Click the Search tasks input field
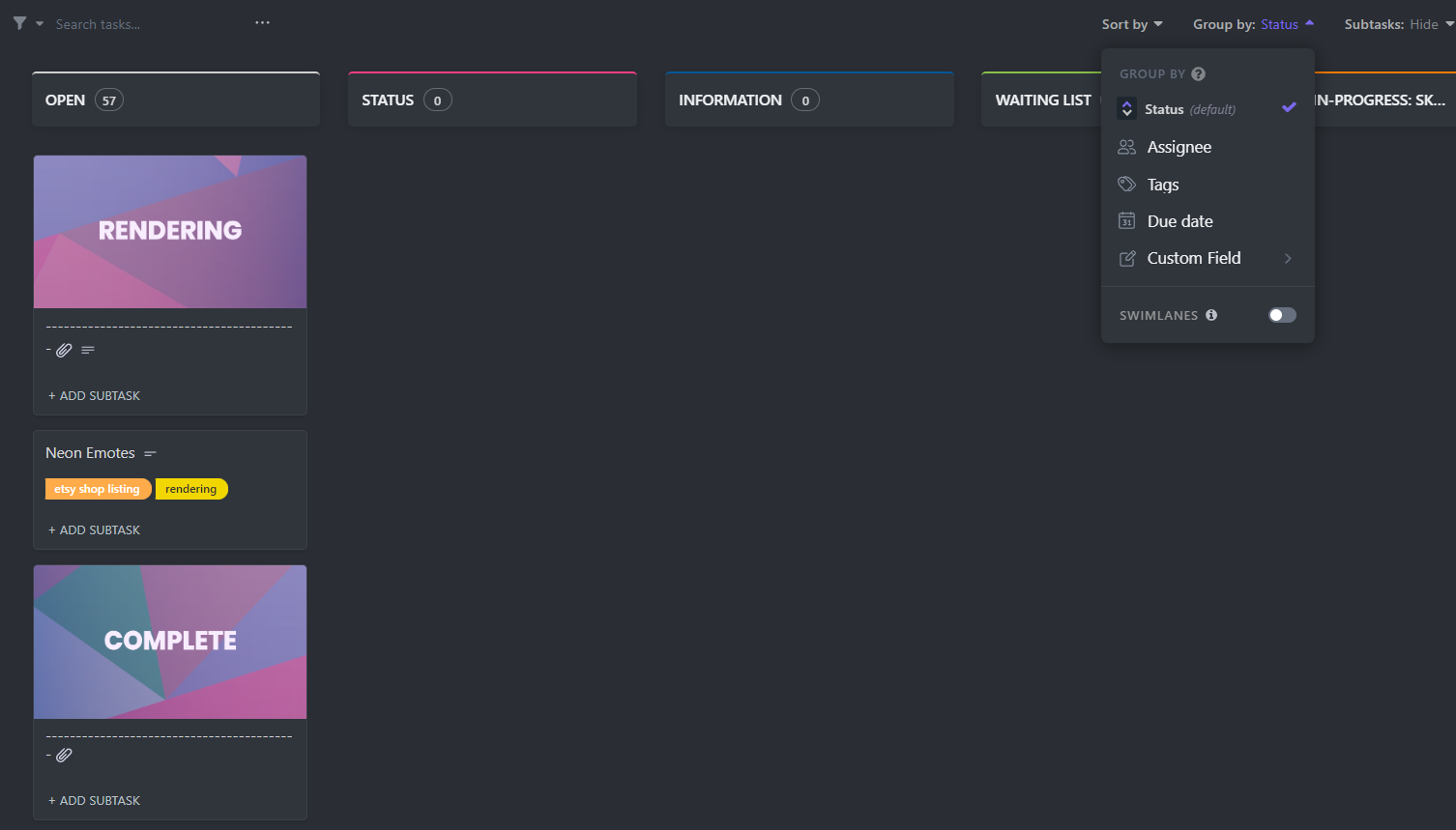 point(145,24)
